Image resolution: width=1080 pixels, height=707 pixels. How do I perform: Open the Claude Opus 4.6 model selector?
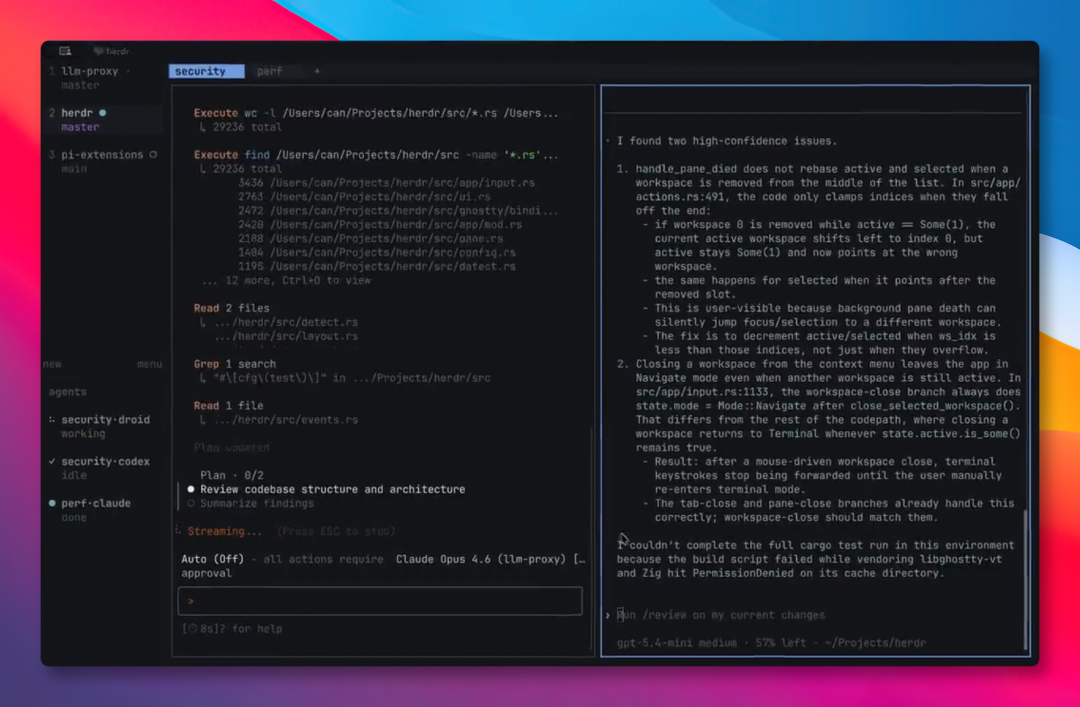(481, 559)
